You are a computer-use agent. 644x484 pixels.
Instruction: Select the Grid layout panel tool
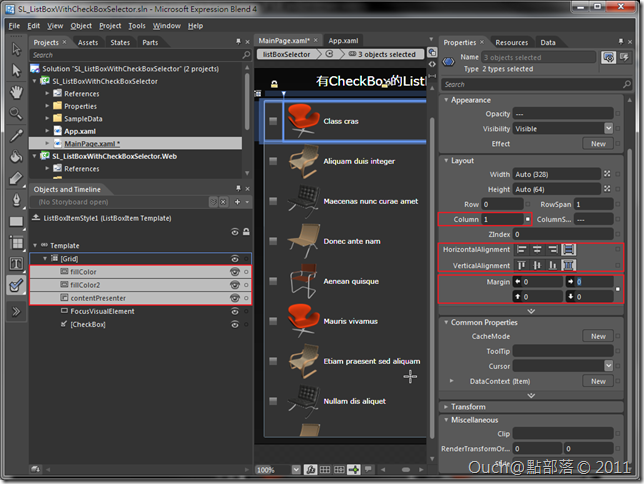pos(16,242)
